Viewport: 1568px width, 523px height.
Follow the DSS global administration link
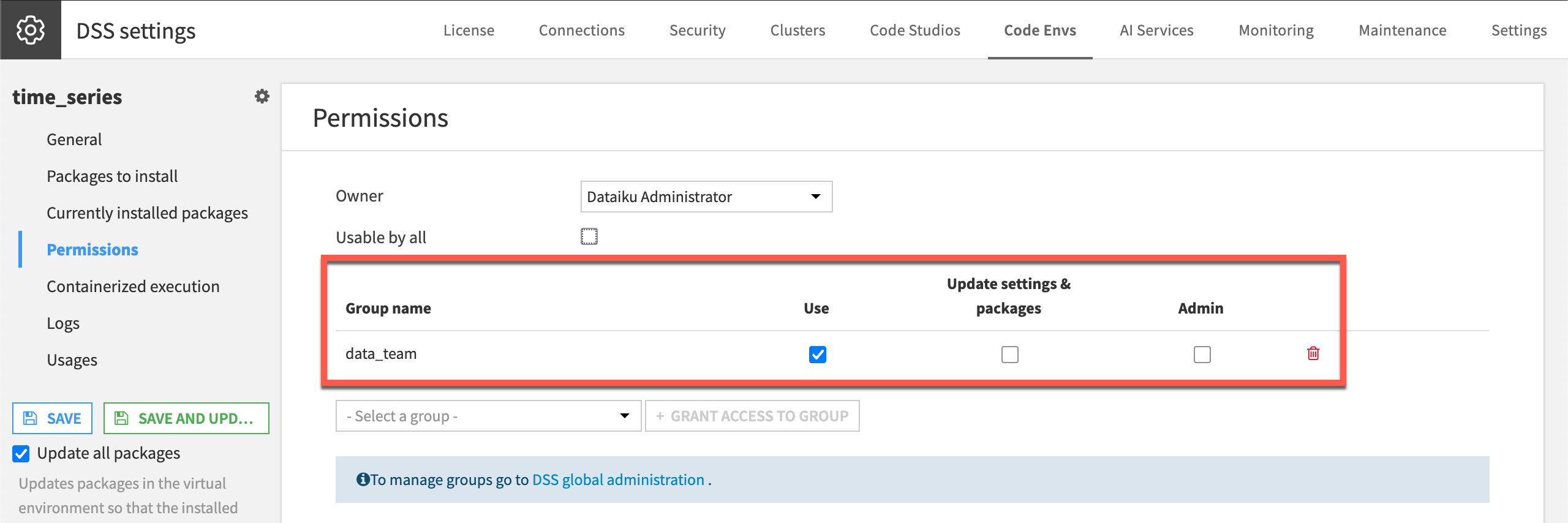coord(619,480)
